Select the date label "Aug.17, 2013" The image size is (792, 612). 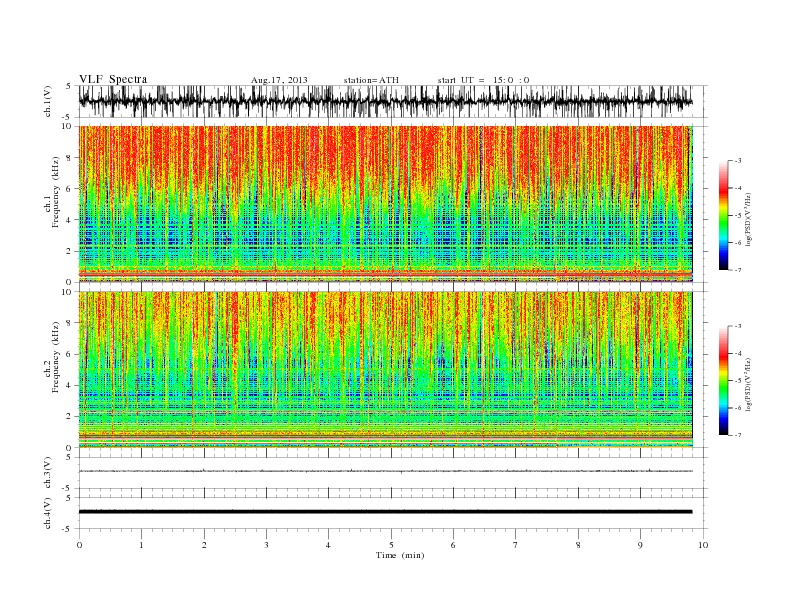pyautogui.click(x=279, y=80)
